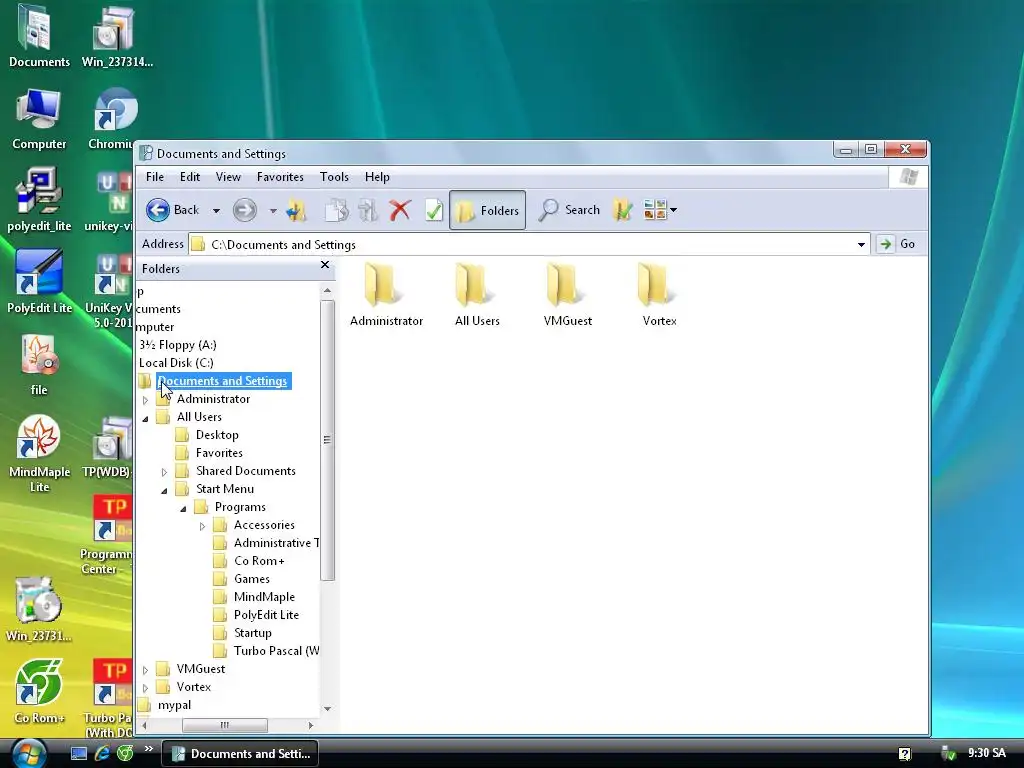Click the Forward arrow icon
Screen dimensions: 1024x768
pos(245,210)
